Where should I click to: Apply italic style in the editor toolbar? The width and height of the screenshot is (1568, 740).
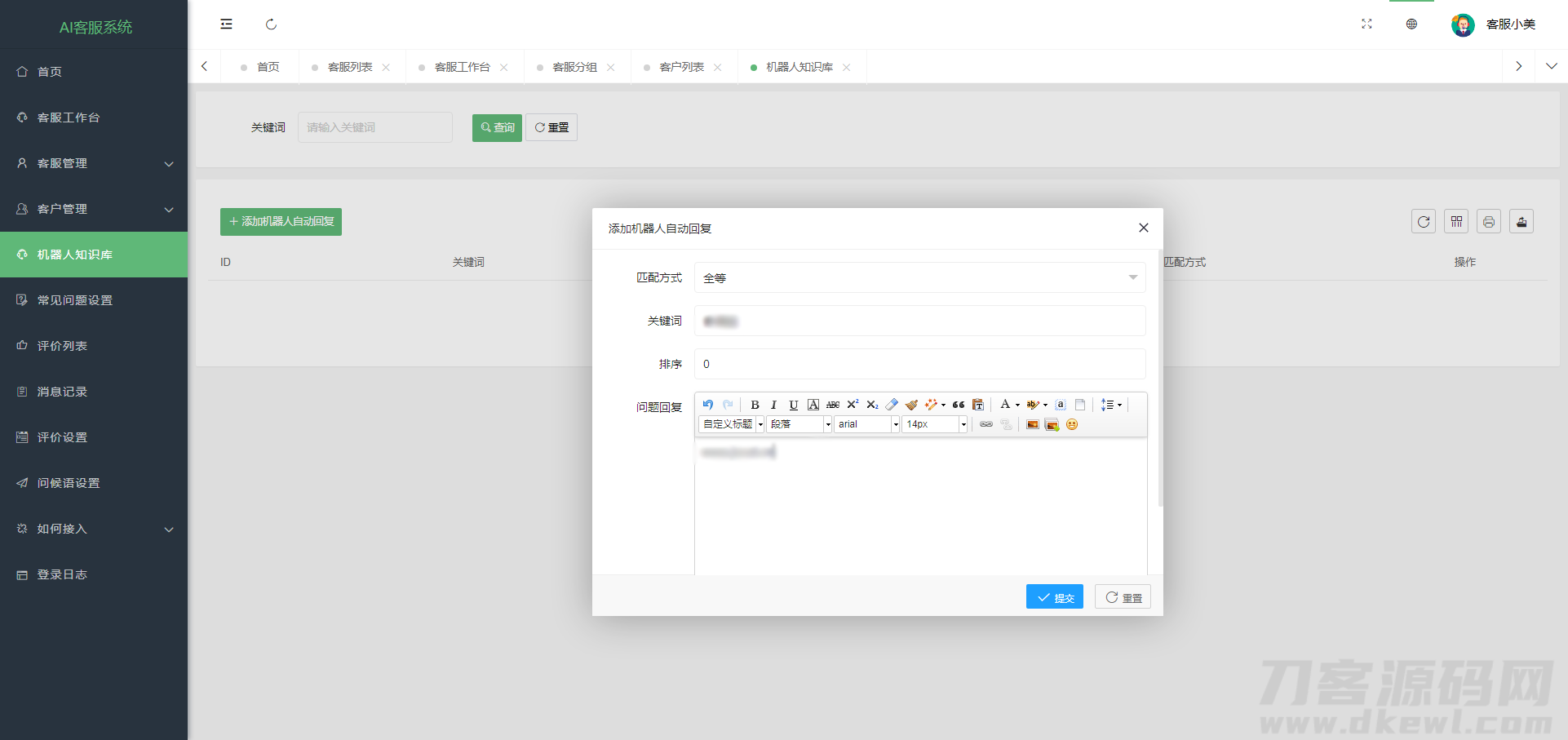[x=773, y=405]
